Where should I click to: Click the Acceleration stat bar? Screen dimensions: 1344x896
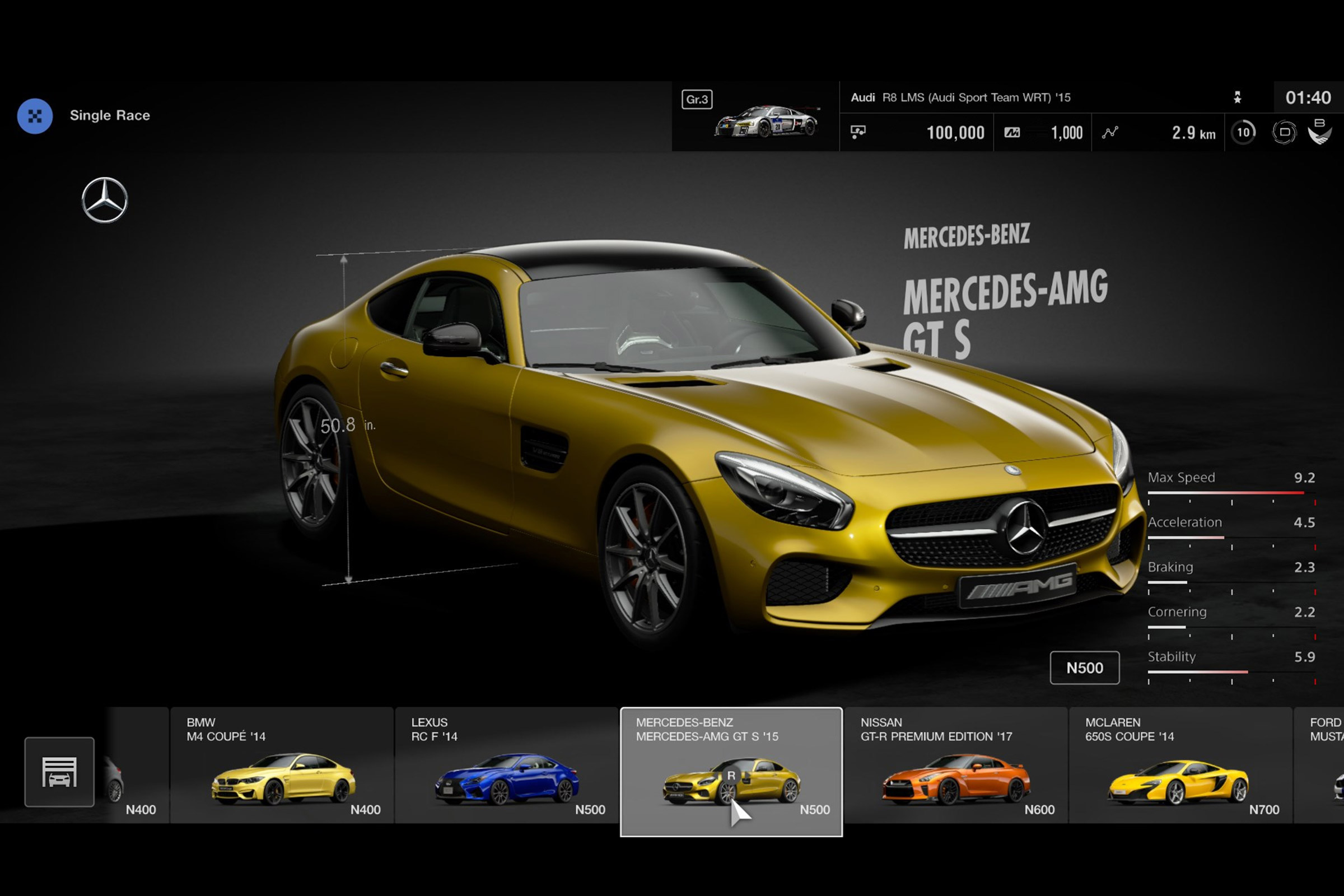click(1231, 538)
